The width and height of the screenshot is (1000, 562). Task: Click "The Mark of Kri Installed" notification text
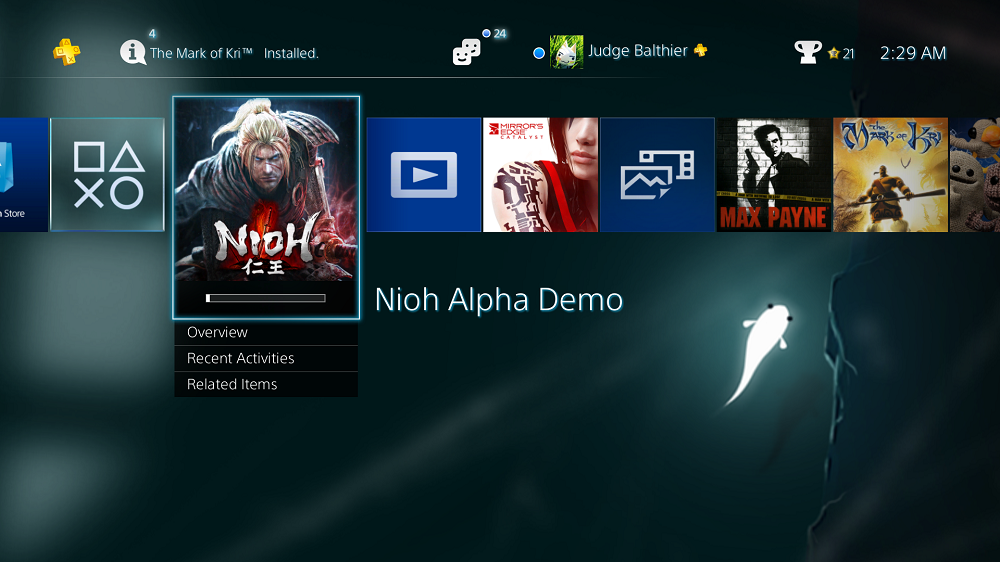pyautogui.click(x=234, y=53)
